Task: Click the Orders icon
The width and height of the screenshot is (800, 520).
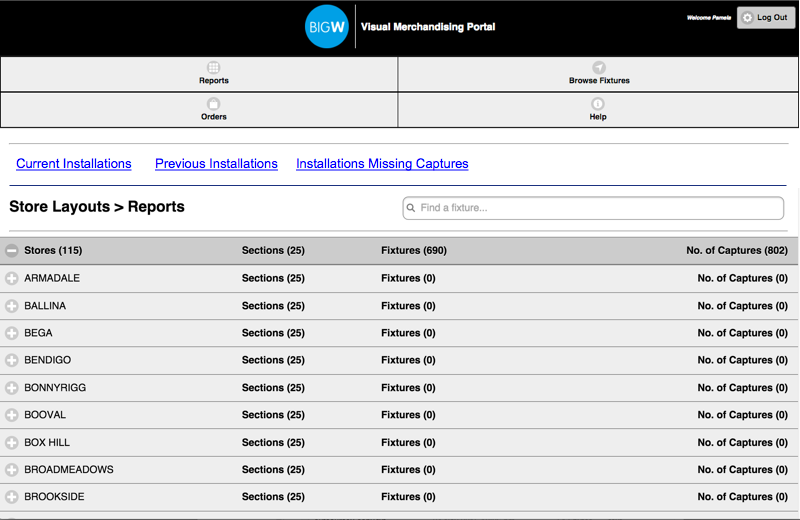Action: point(213,104)
